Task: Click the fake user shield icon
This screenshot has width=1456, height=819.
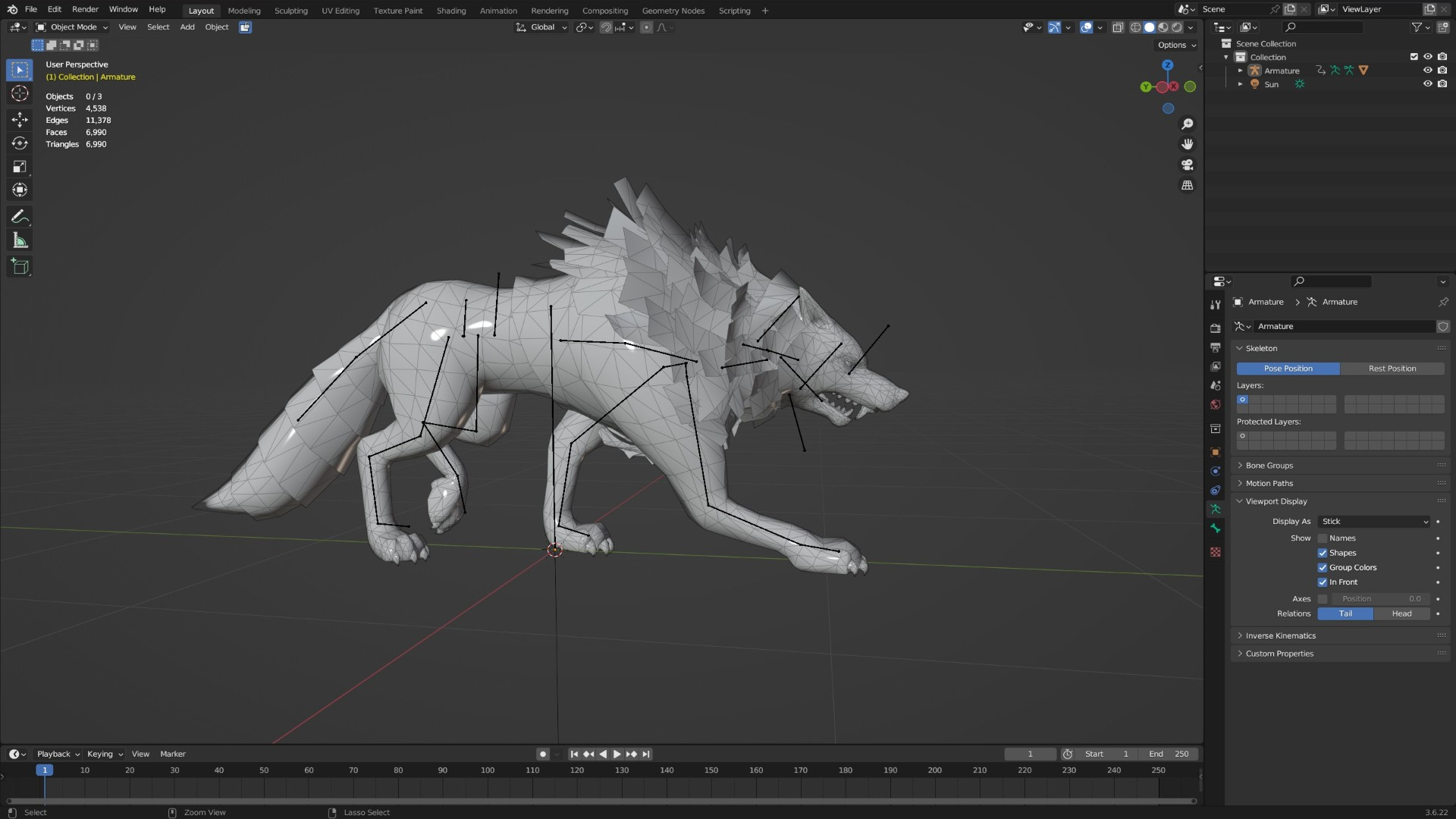Action: [x=1443, y=327]
